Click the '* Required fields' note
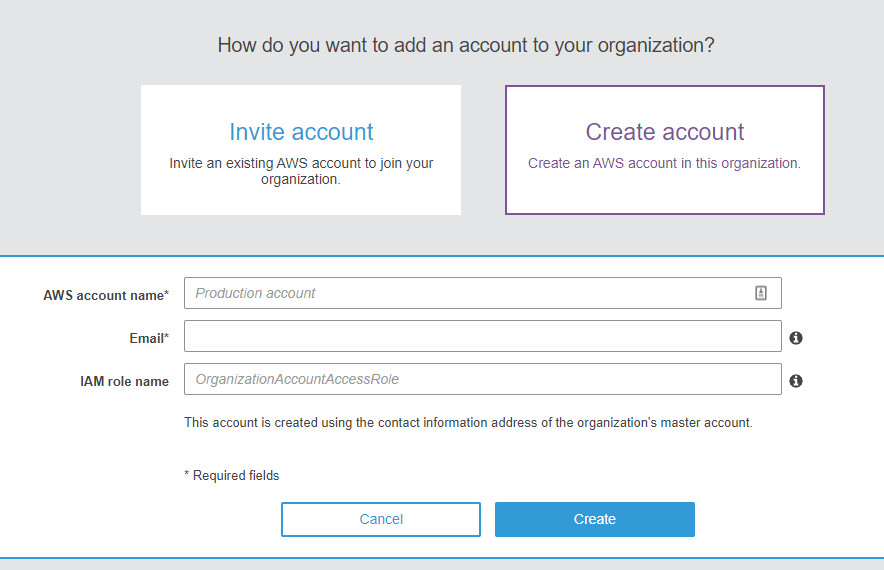Viewport: 884px width, 570px height. (x=232, y=476)
